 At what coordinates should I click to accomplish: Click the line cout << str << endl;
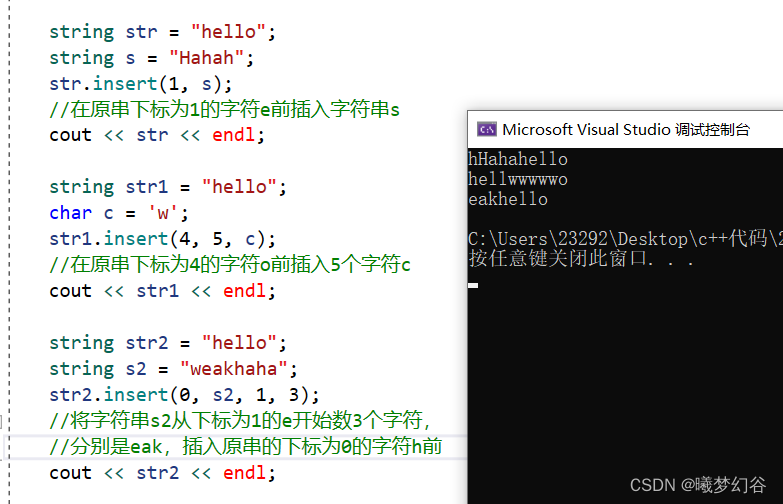(x=157, y=135)
